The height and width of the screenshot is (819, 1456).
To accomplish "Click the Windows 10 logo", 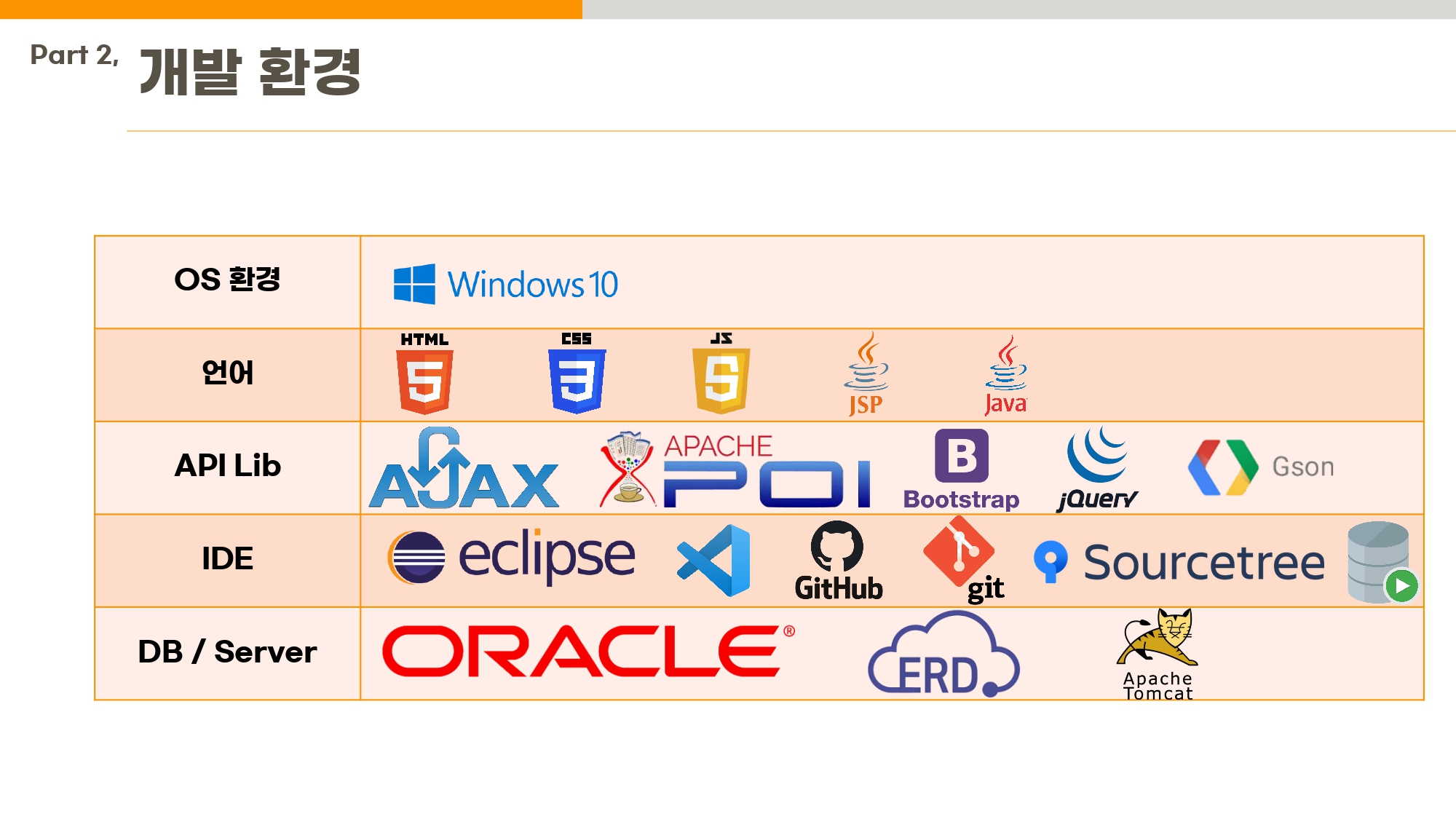I will [505, 284].
